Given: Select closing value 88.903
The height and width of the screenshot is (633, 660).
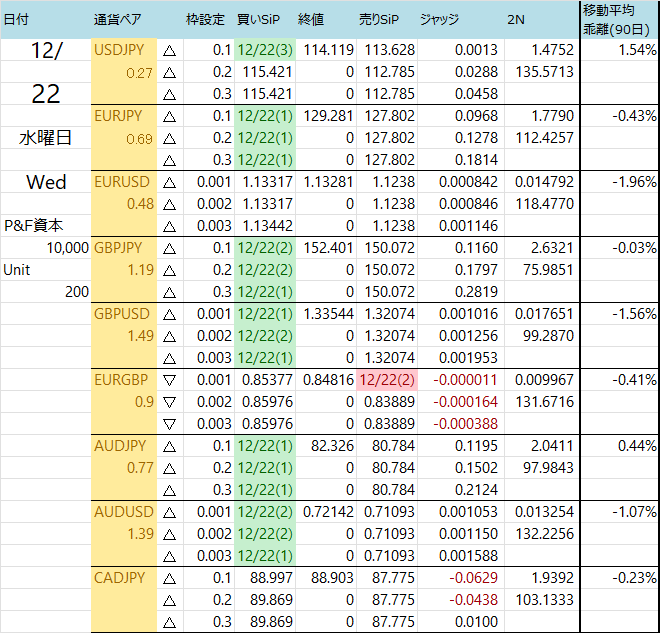Looking at the screenshot, I should point(332,577).
